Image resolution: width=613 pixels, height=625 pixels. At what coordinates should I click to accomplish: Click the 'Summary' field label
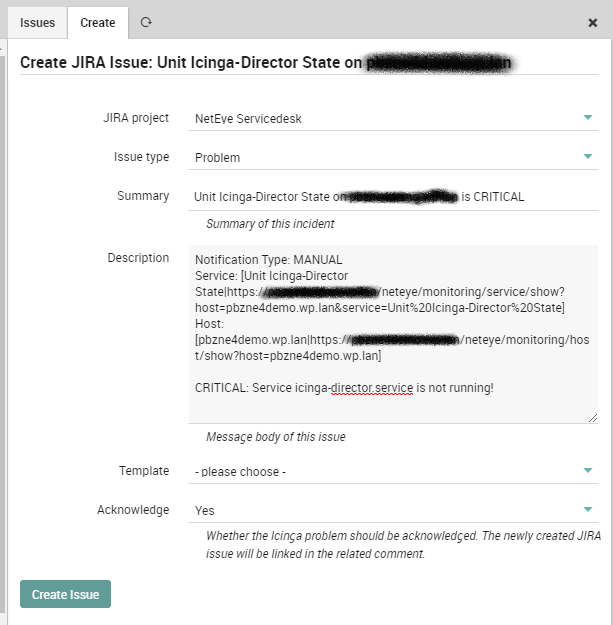[143, 196]
